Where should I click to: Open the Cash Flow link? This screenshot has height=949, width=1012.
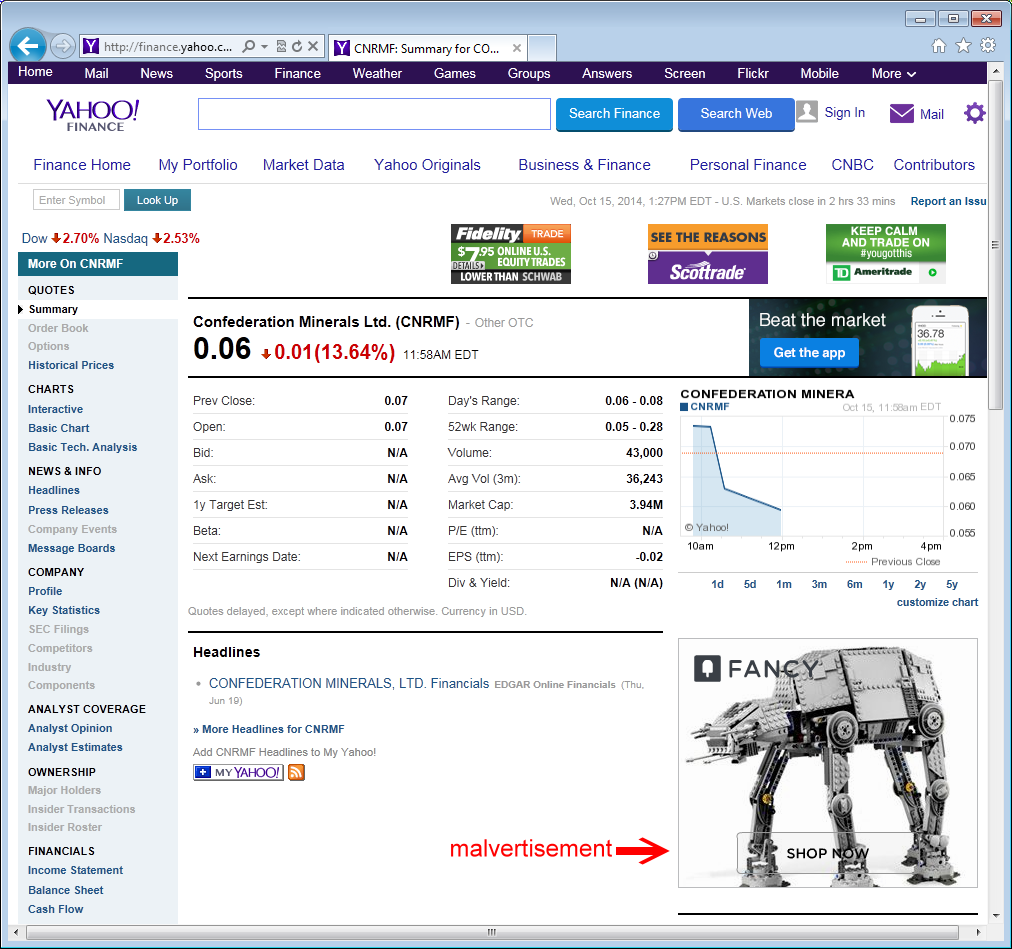click(x=56, y=909)
